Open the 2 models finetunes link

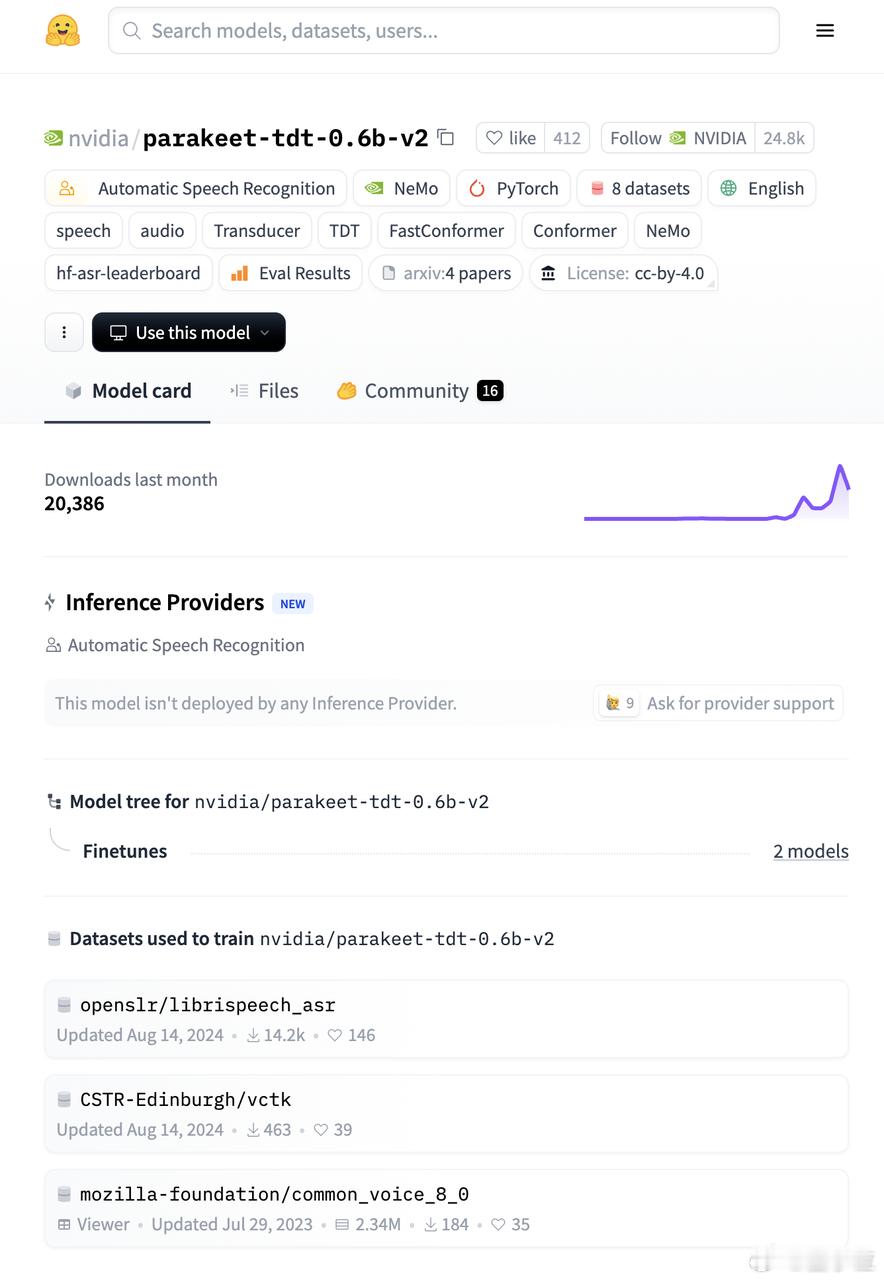coord(811,851)
